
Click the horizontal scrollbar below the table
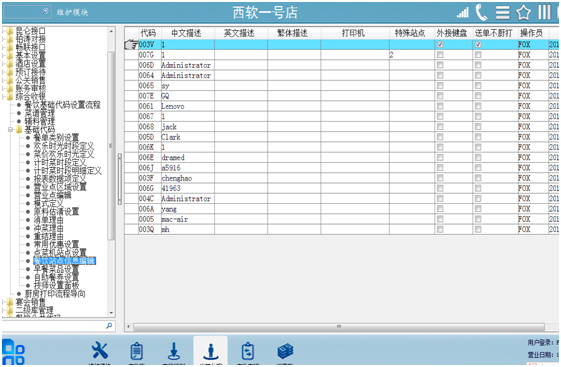click(338, 327)
